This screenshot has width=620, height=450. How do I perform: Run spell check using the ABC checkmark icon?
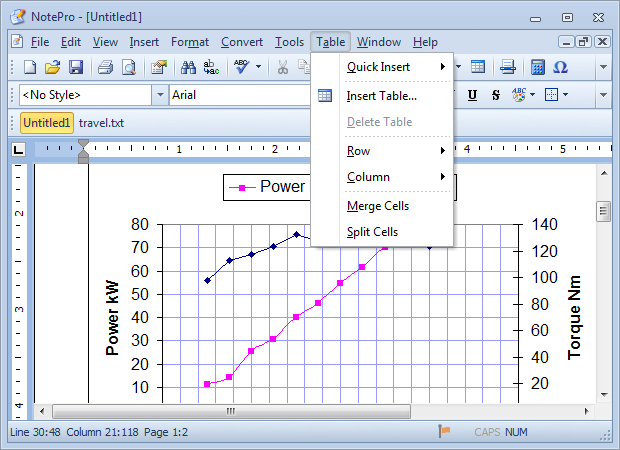(241, 67)
